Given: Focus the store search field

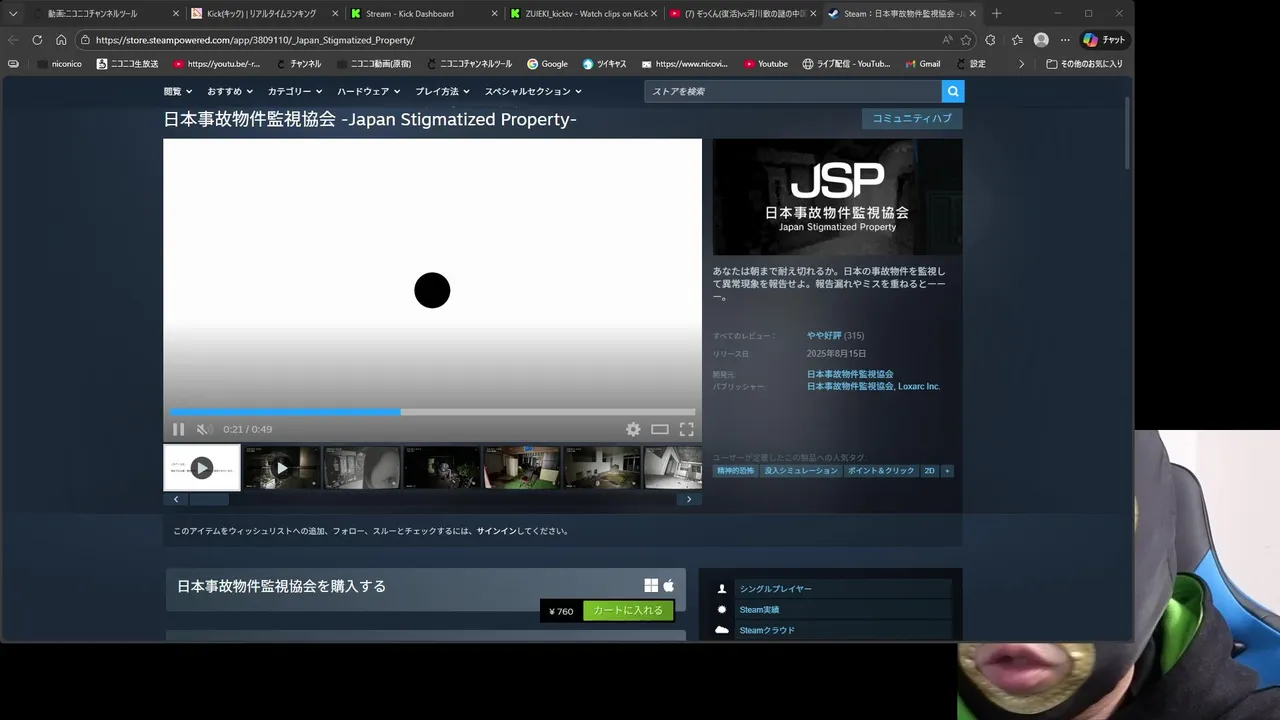Looking at the screenshot, I should tap(793, 91).
